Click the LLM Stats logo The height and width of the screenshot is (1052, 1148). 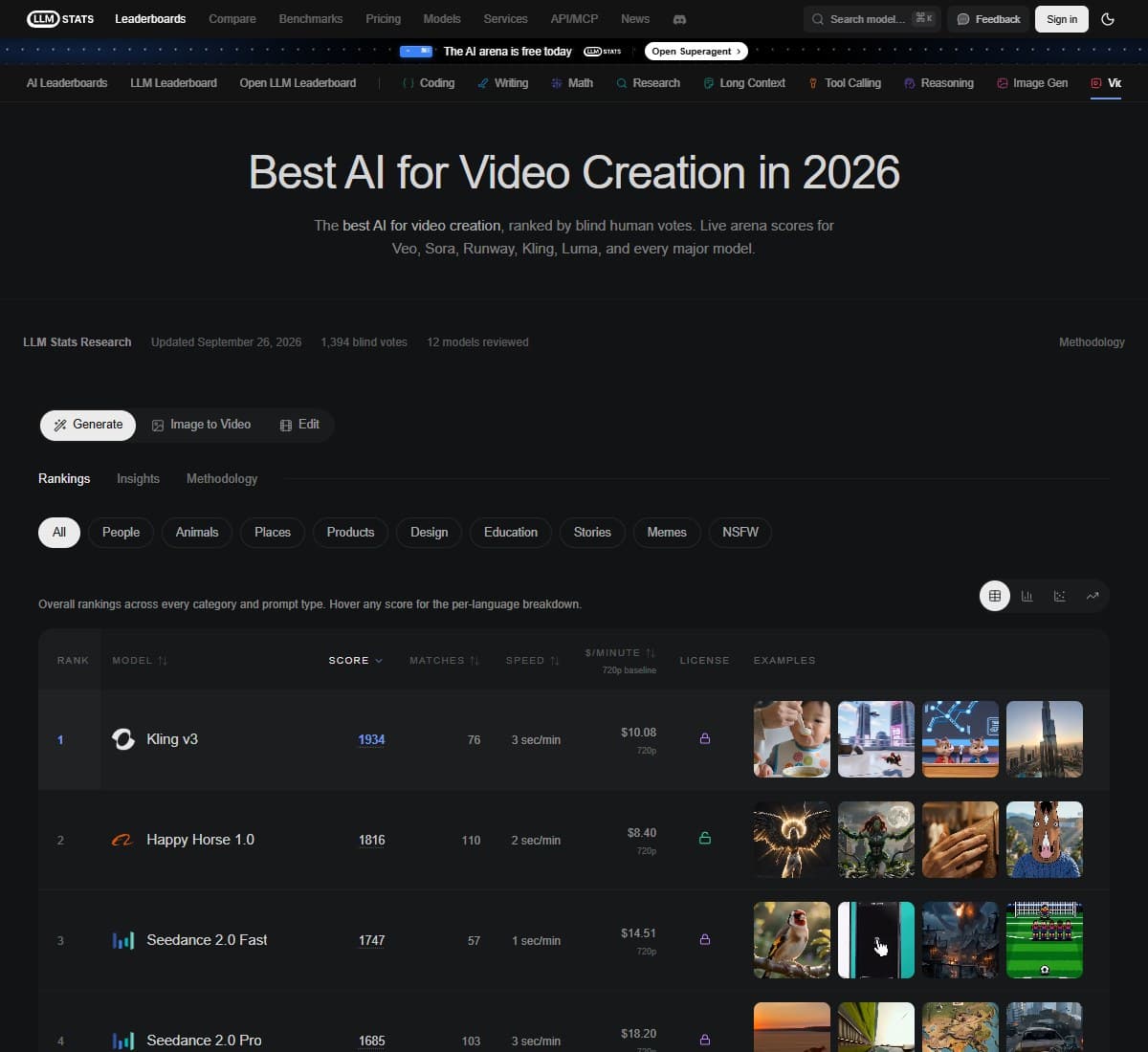[x=60, y=19]
